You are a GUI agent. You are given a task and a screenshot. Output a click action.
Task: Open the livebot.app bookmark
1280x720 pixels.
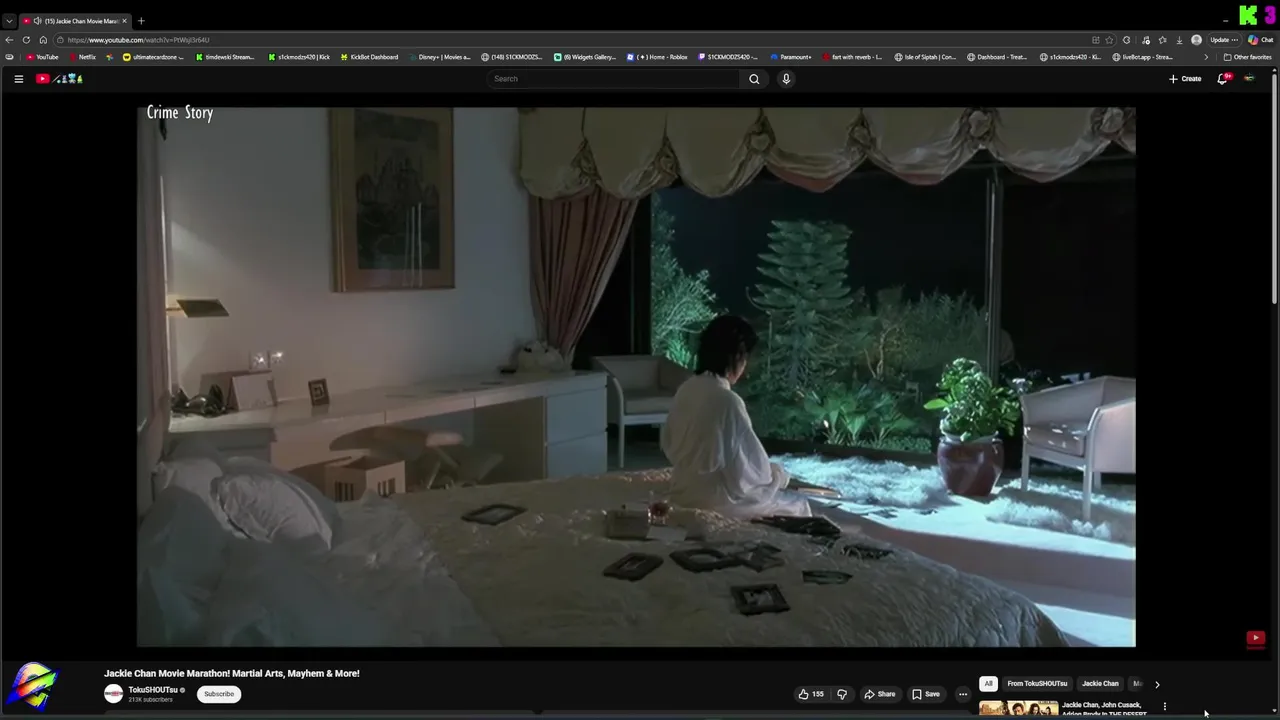pyautogui.click(x=1143, y=57)
